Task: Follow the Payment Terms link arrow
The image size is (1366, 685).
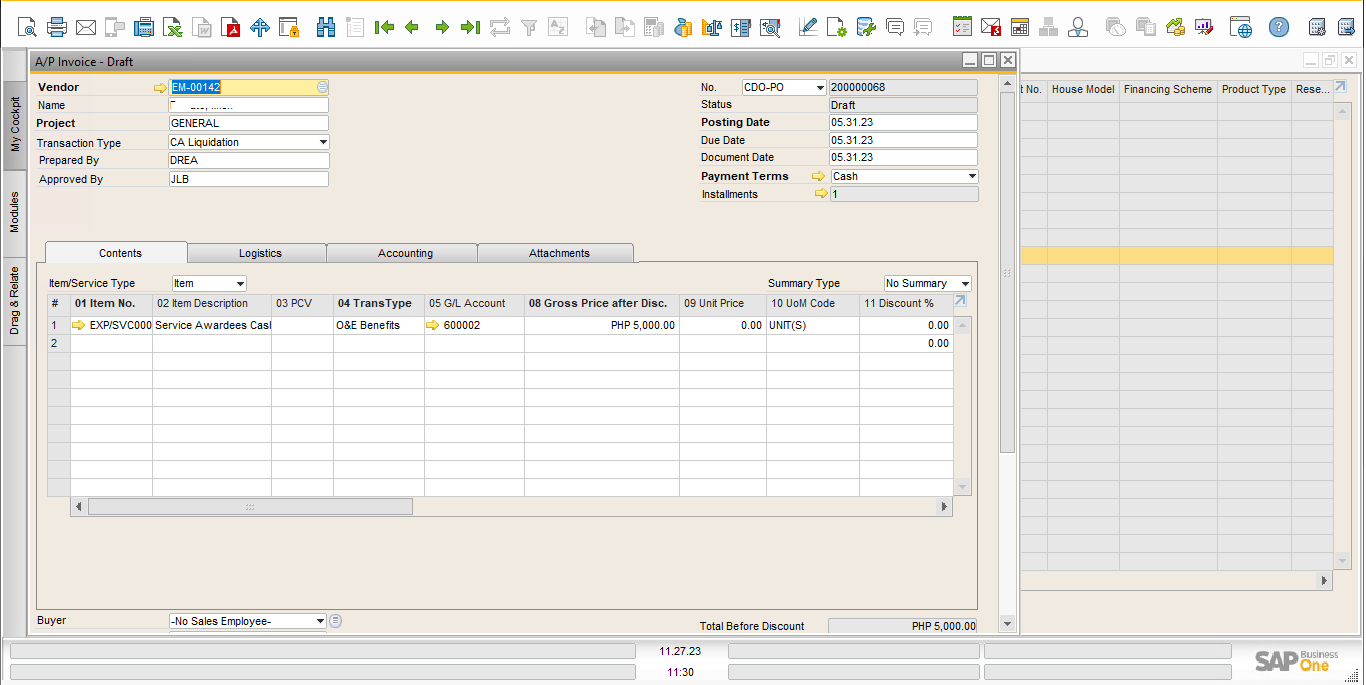Action: 819,176
